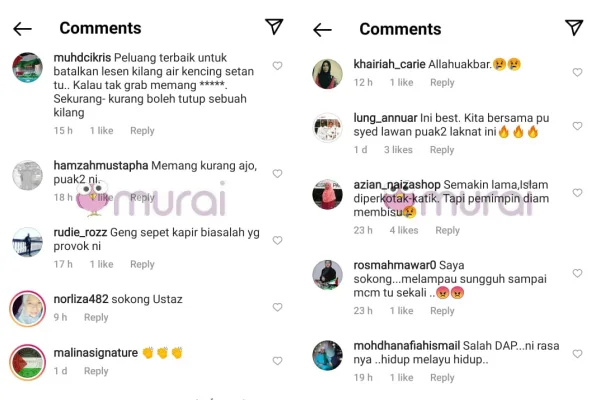View the 3 likes on lung_annuar's comment

point(398,150)
